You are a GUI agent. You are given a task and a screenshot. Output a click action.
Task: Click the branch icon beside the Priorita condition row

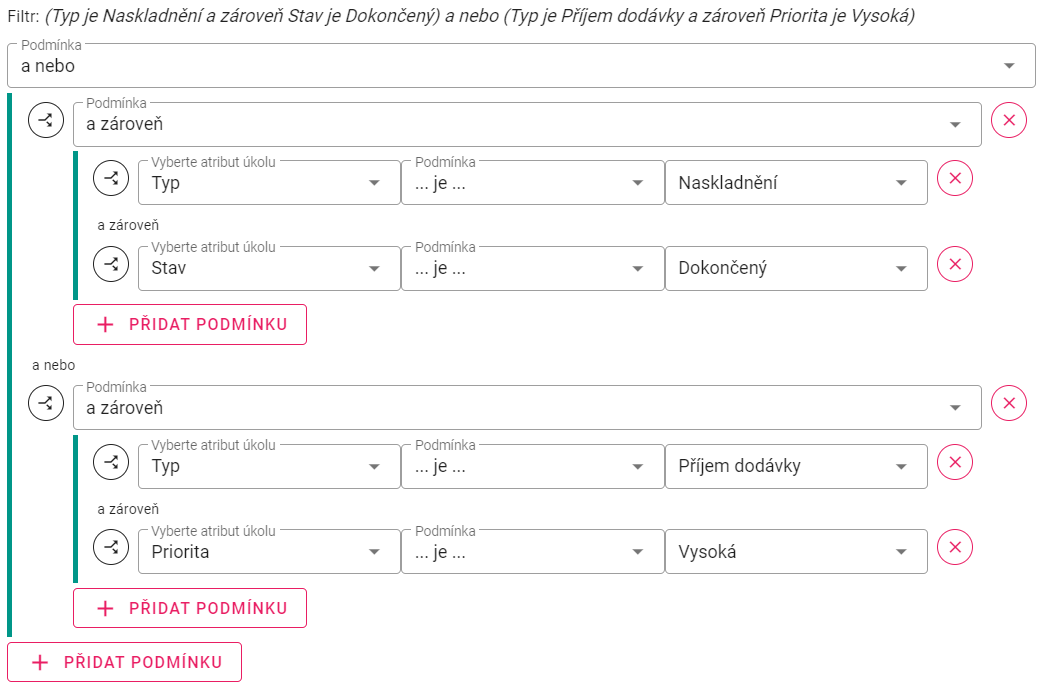click(110, 547)
